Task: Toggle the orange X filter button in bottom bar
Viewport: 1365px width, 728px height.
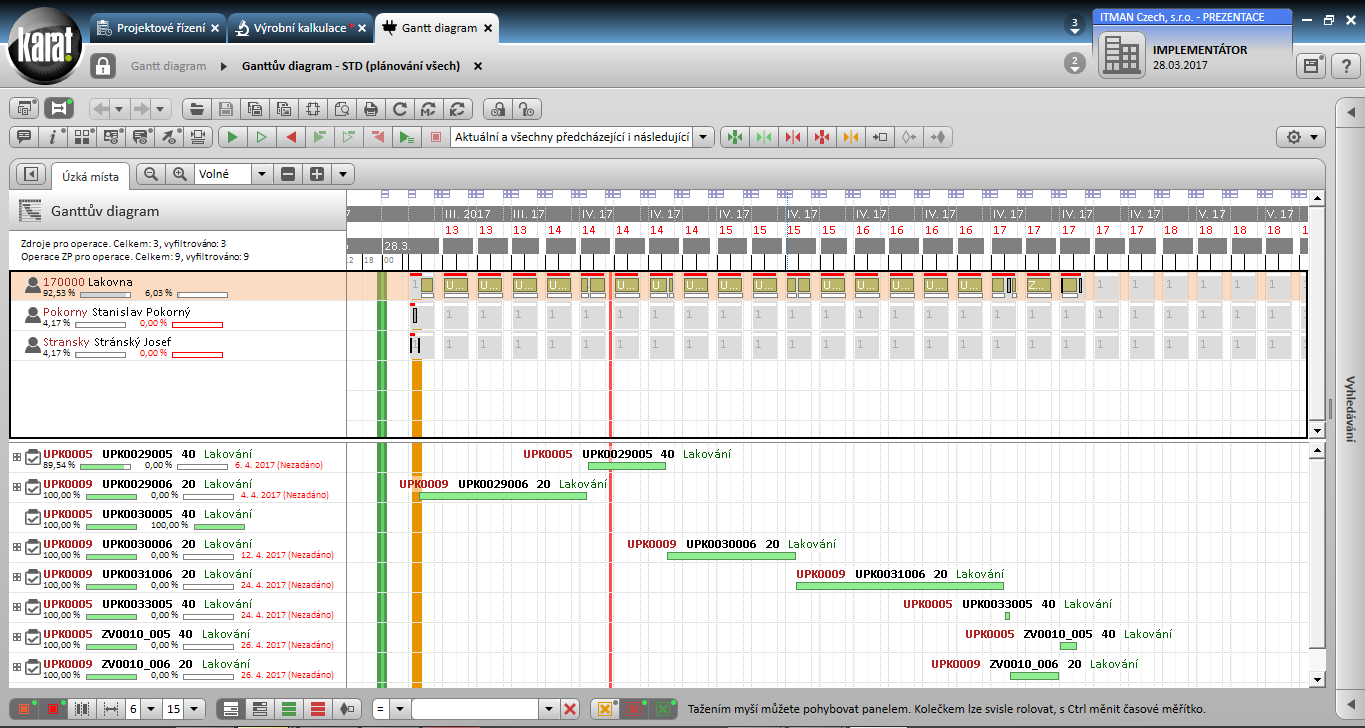Action: click(603, 709)
